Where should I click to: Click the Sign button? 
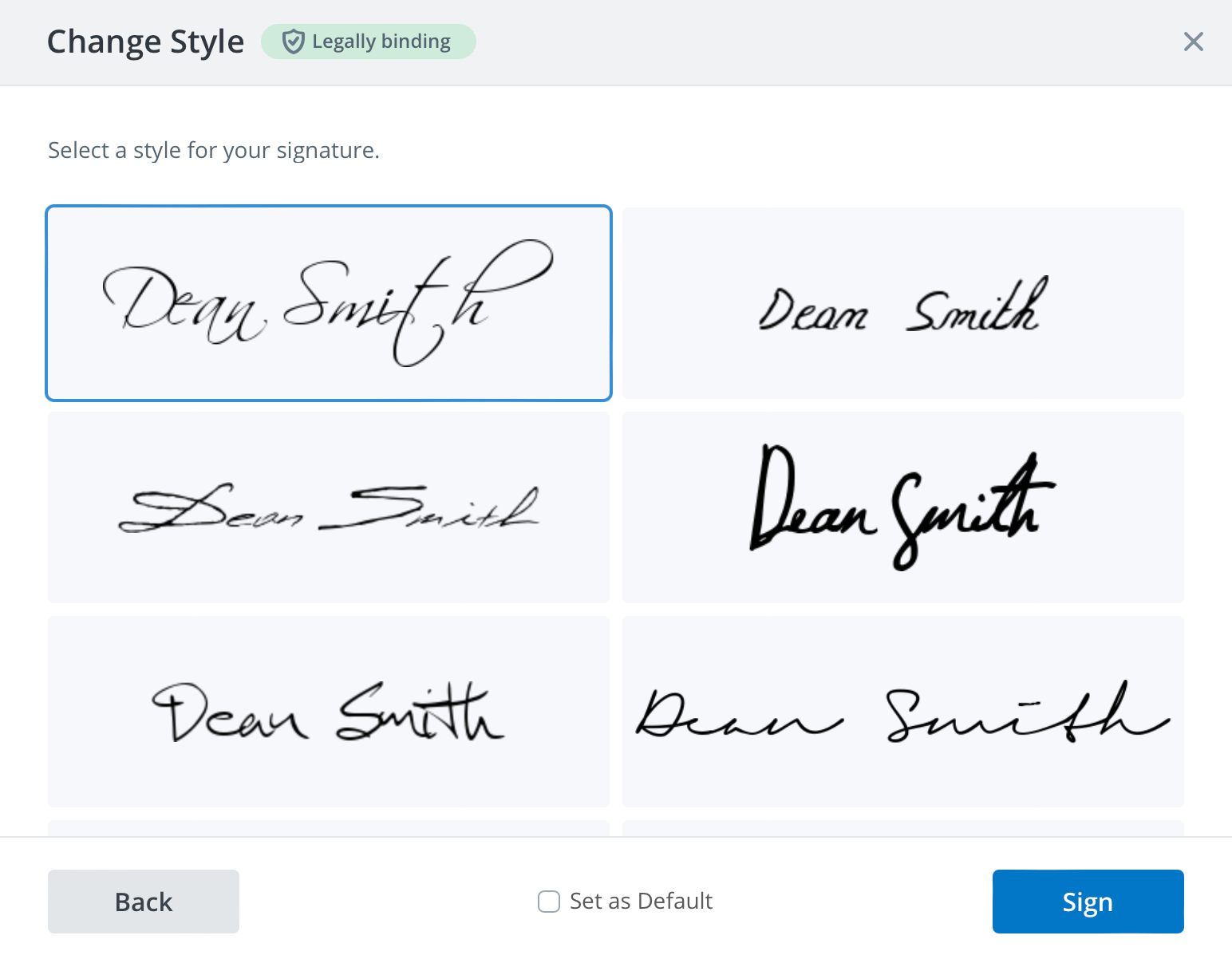pyautogui.click(x=1087, y=902)
